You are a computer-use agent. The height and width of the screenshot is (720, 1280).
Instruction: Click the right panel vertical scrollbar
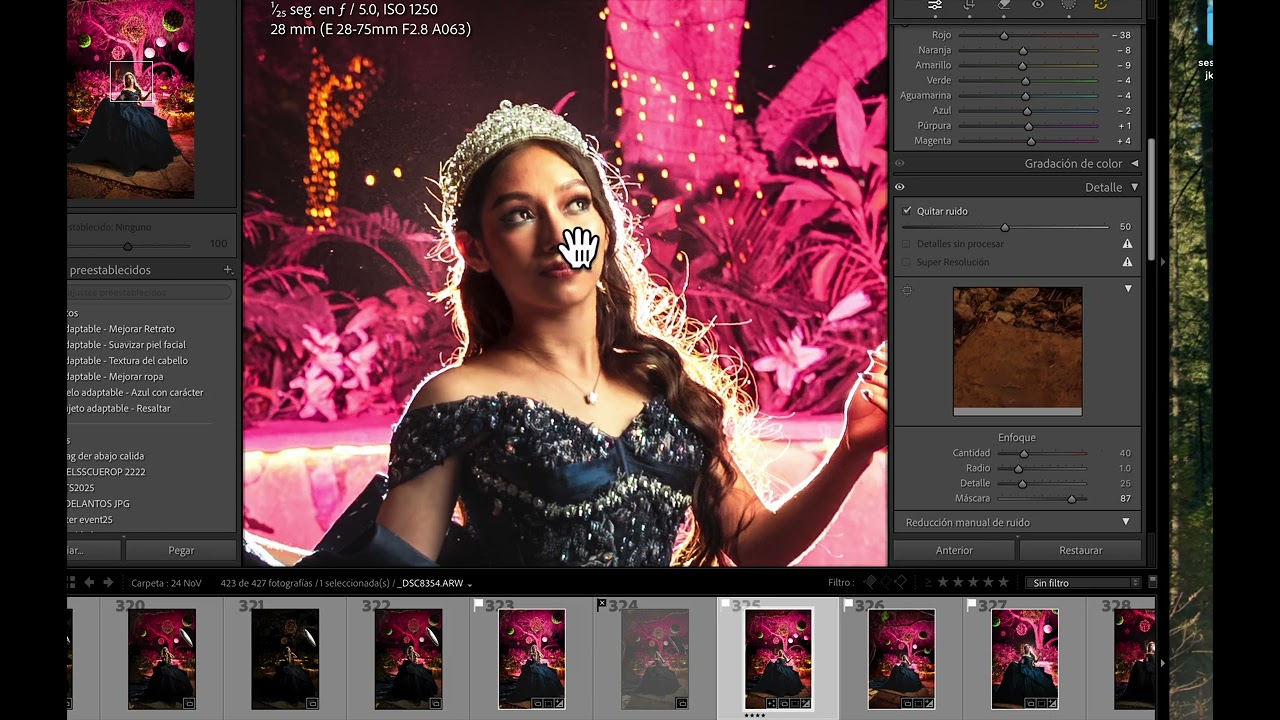[x=1151, y=198]
